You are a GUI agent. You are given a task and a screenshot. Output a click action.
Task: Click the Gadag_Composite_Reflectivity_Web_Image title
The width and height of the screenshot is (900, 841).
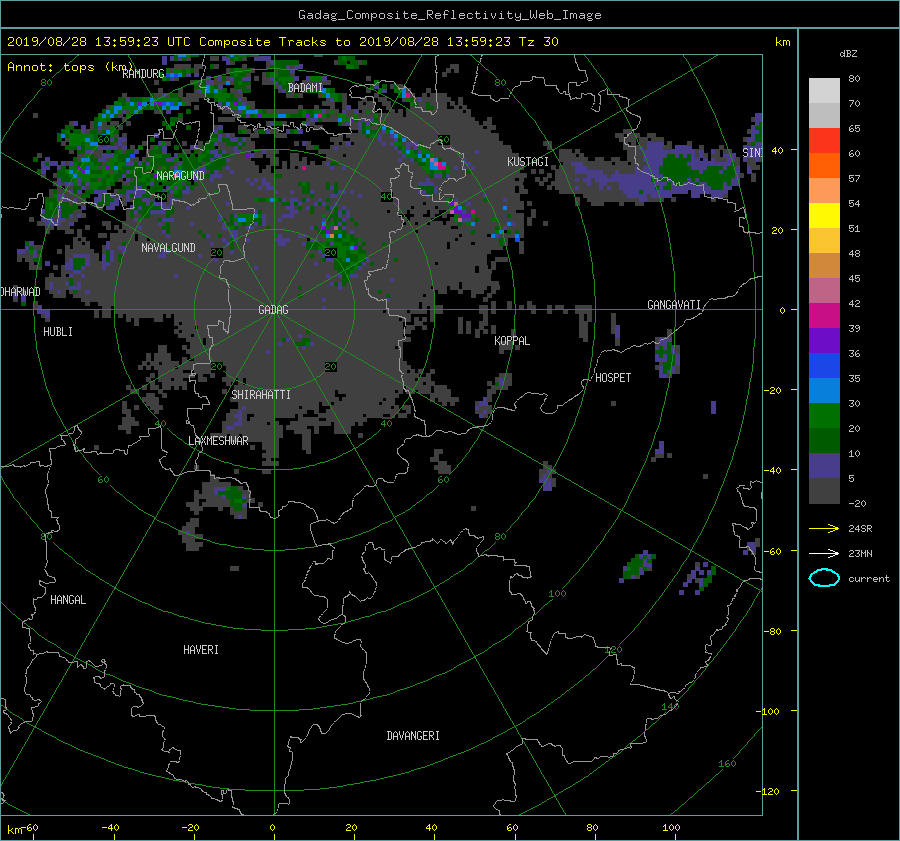click(x=449, y=15)
